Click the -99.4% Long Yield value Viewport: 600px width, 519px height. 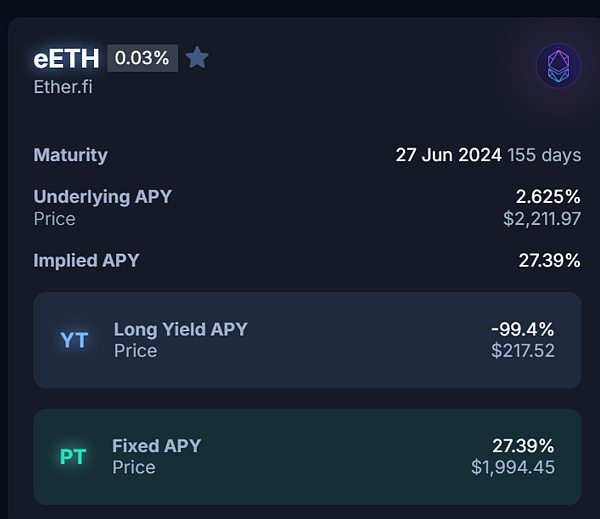pyautogui.click(x=522, y=329)
